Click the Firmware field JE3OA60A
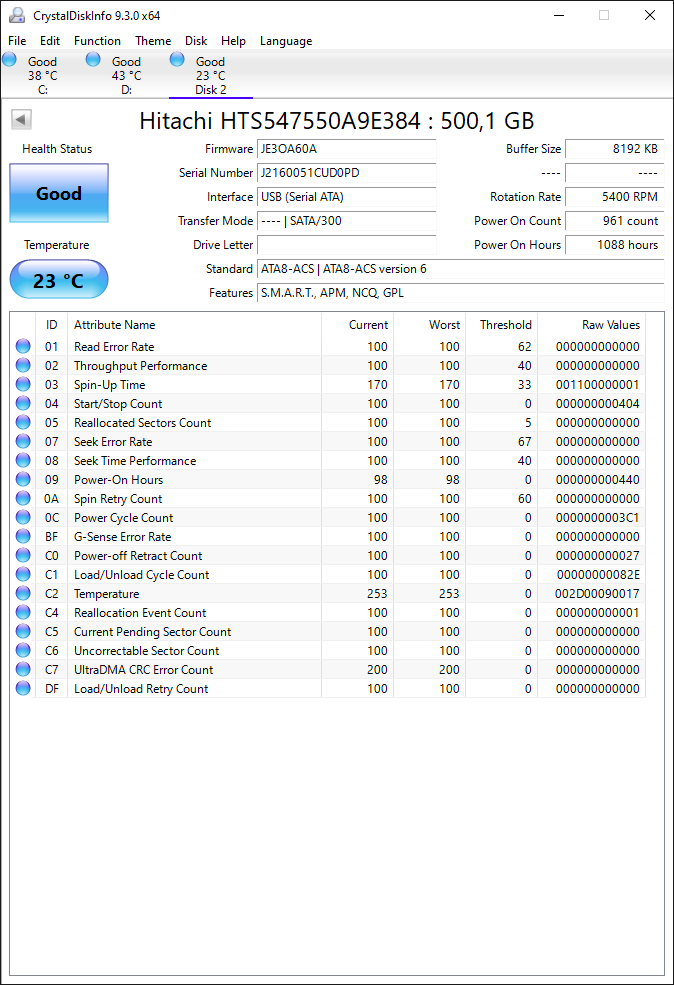The height and width of the screenshot is (985, 674). [347, 149]
